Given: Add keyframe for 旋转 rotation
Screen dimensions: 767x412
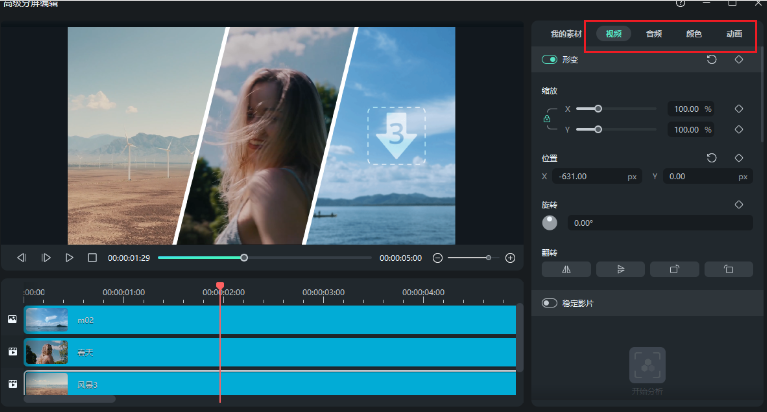Looking at the screenshot, I should (739, 204).
